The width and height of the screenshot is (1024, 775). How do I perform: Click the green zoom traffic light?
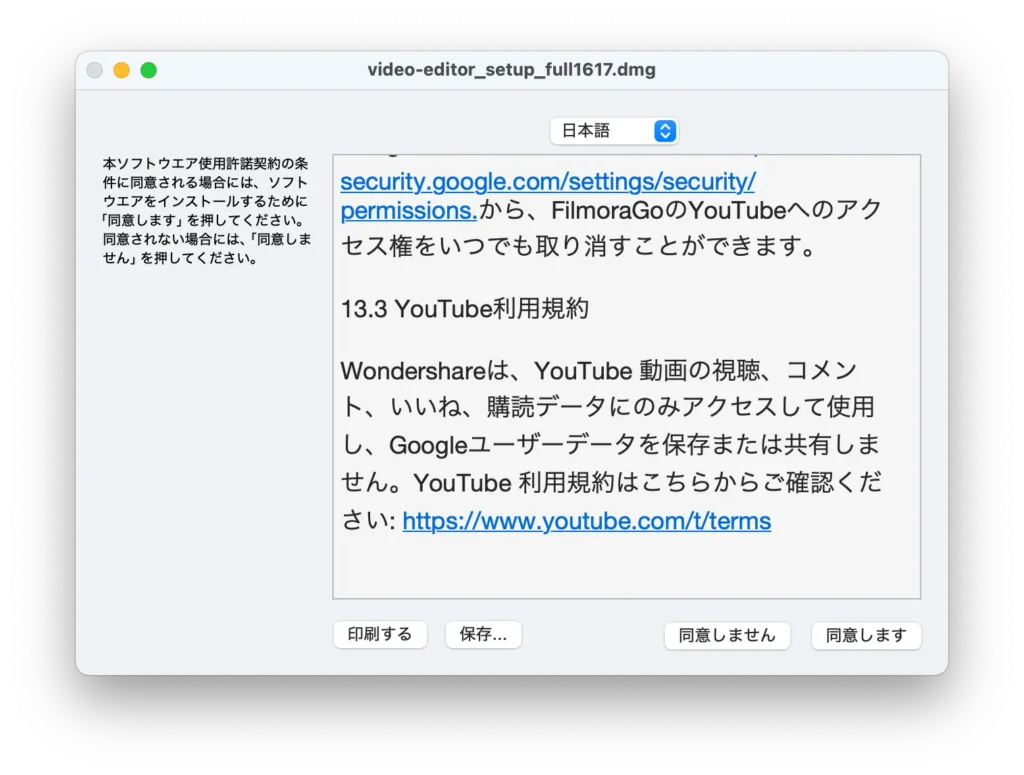(148, 69)
